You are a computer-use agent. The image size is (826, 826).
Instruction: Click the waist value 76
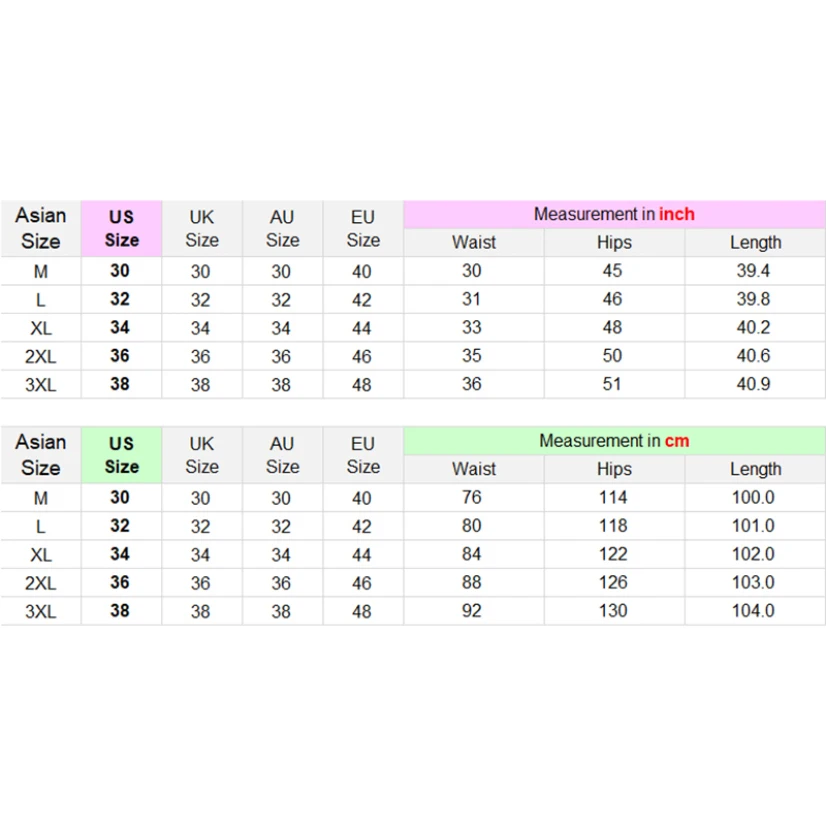(472, 498)
